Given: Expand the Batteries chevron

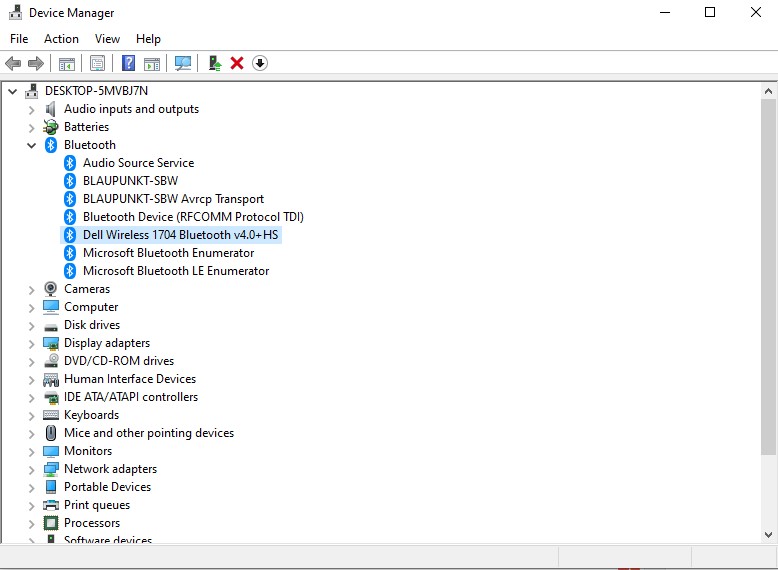Looking at the screenshot, I should point(31,127).
